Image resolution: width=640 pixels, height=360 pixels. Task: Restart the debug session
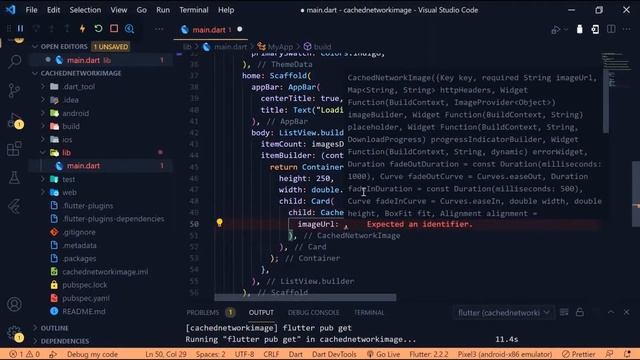(98, 29)
